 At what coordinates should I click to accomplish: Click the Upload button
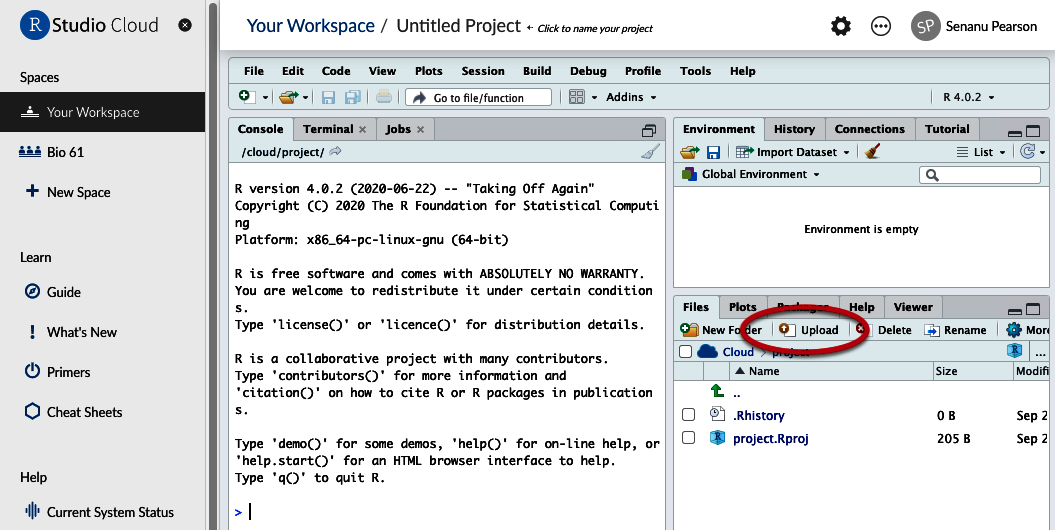pos(808,330)
